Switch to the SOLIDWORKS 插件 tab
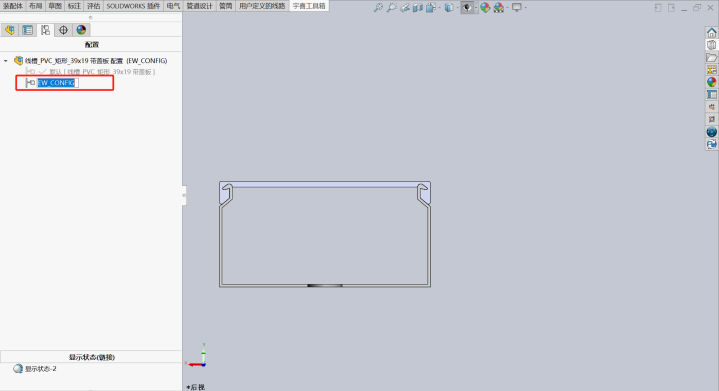 click(133, 6)
